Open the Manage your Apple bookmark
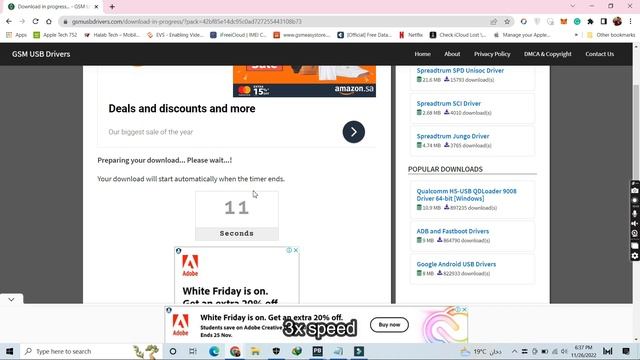Viewport: 640px width, 360px height. pyautogui.click(x=522, y=35)
